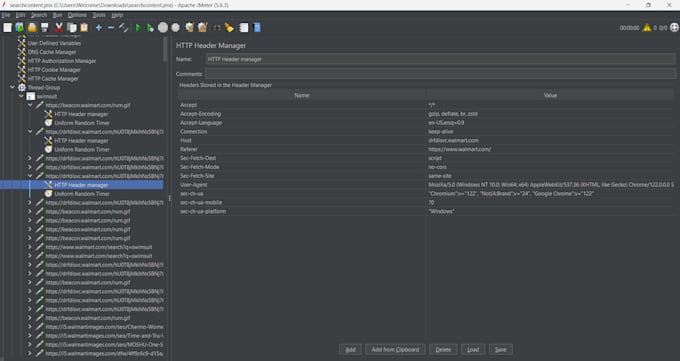Open the Edit menu
This screenshot has width=680, height=361.
coord(20,15)
